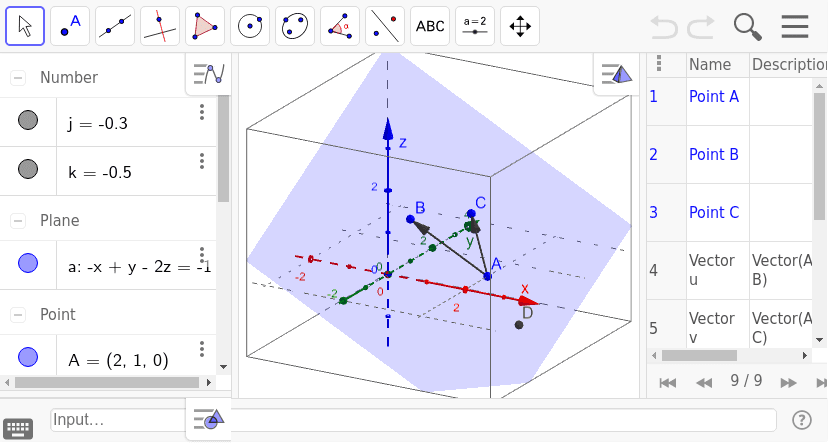Select the Angle tool
The height and width of the screenshot is (443, 829).
coord(339,26)
